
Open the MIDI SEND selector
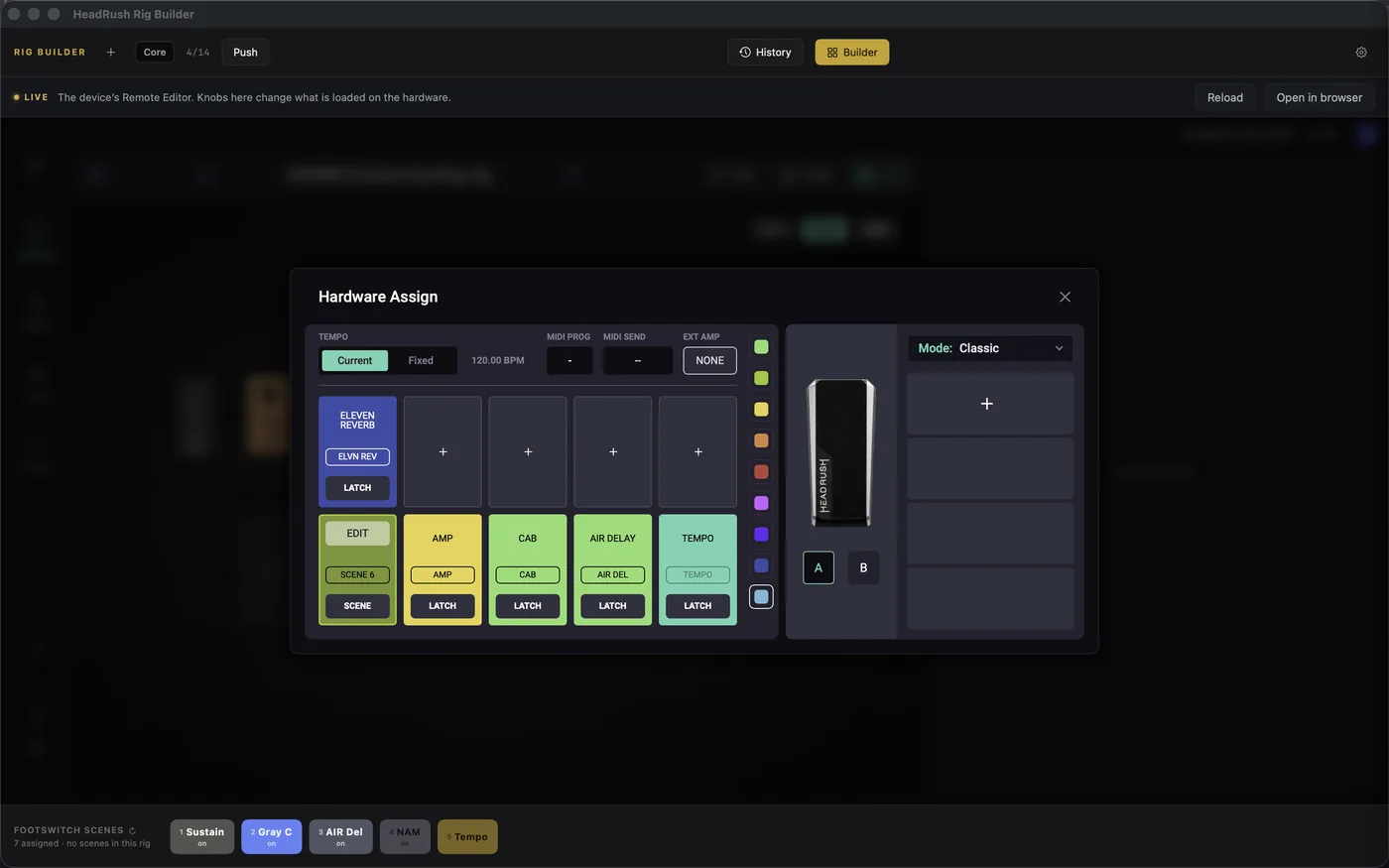click(x=637, y=360)
